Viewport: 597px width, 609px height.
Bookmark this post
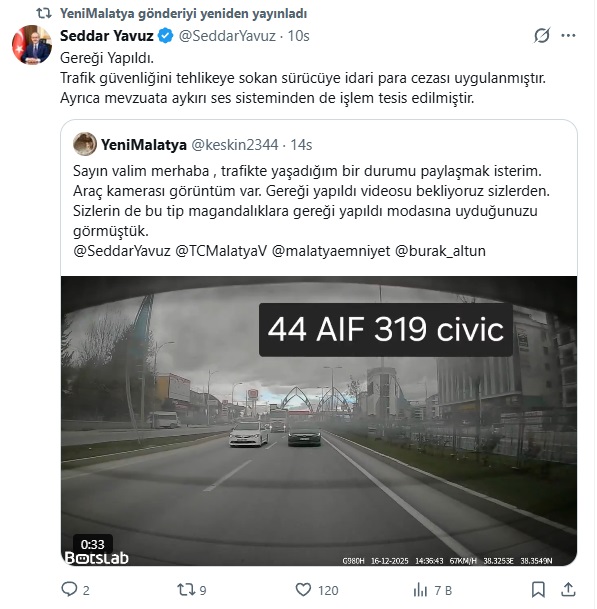point(538,590)
